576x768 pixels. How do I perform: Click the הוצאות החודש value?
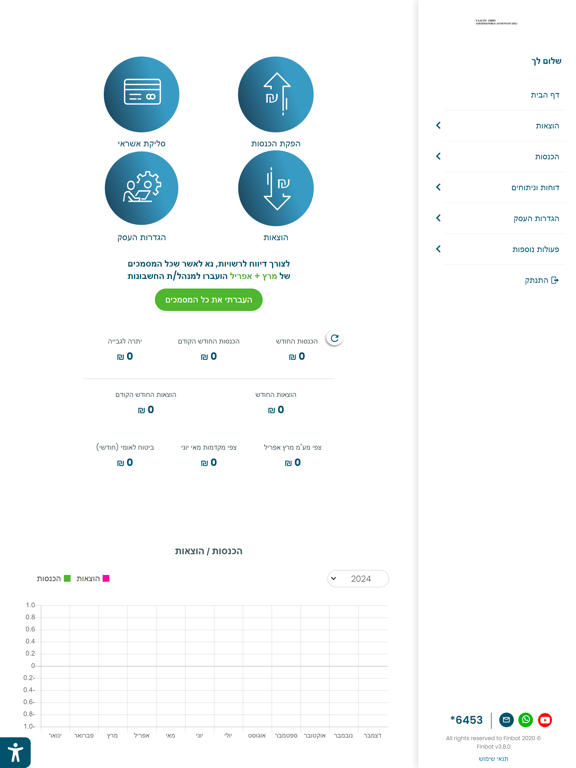[276, 410]
